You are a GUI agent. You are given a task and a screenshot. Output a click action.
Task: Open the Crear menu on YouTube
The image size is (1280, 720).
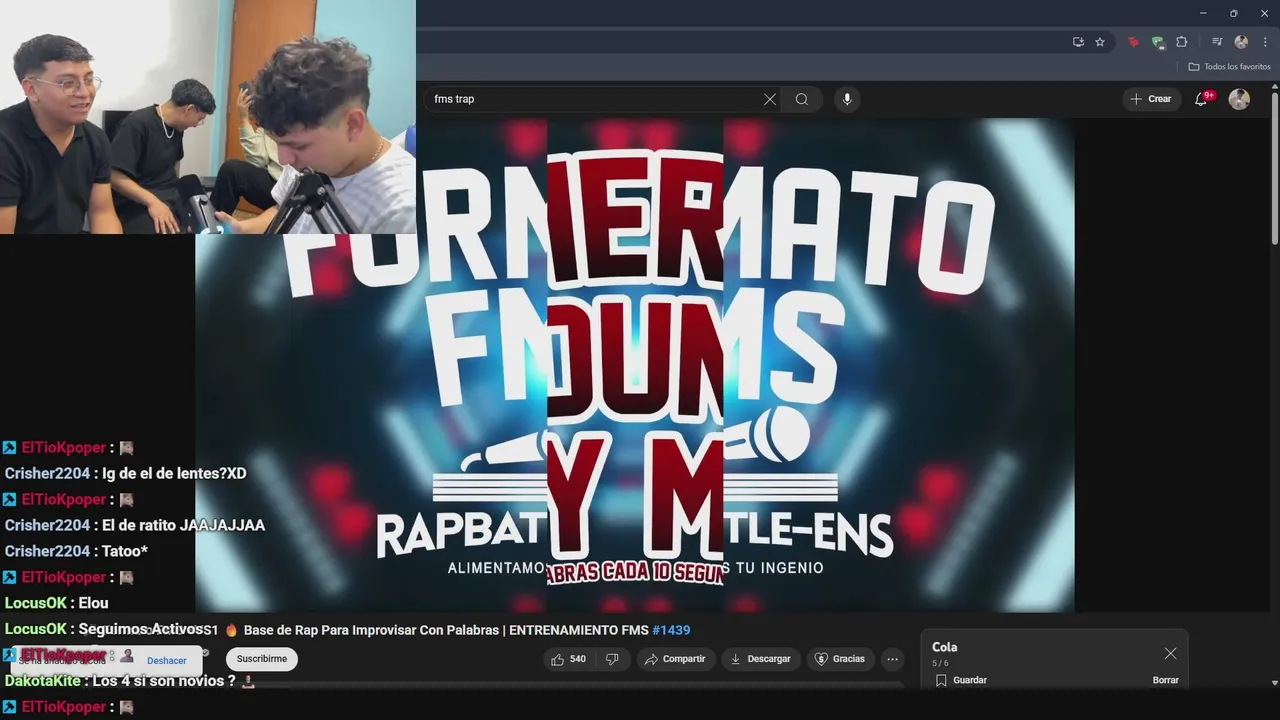(1151, 99)
